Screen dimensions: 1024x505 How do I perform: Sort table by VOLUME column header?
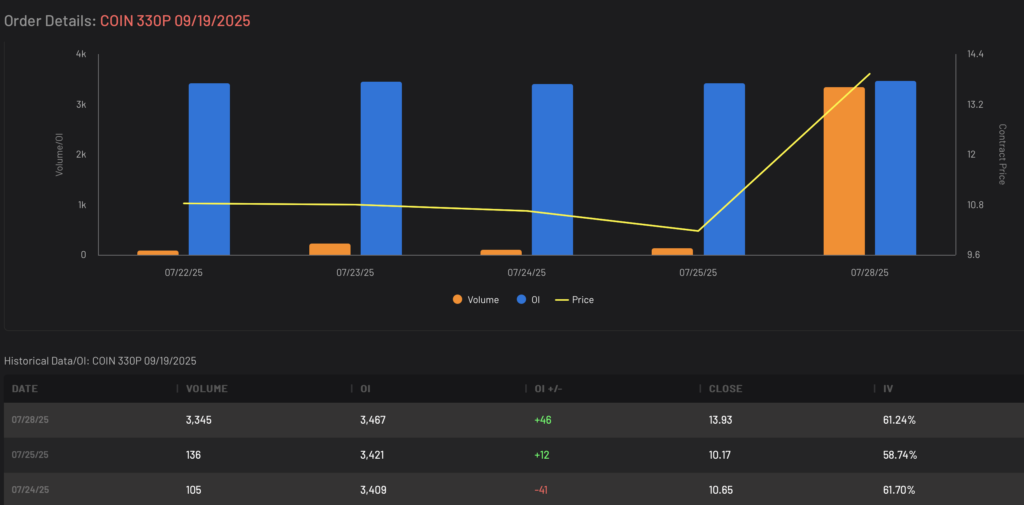(207, 388)
